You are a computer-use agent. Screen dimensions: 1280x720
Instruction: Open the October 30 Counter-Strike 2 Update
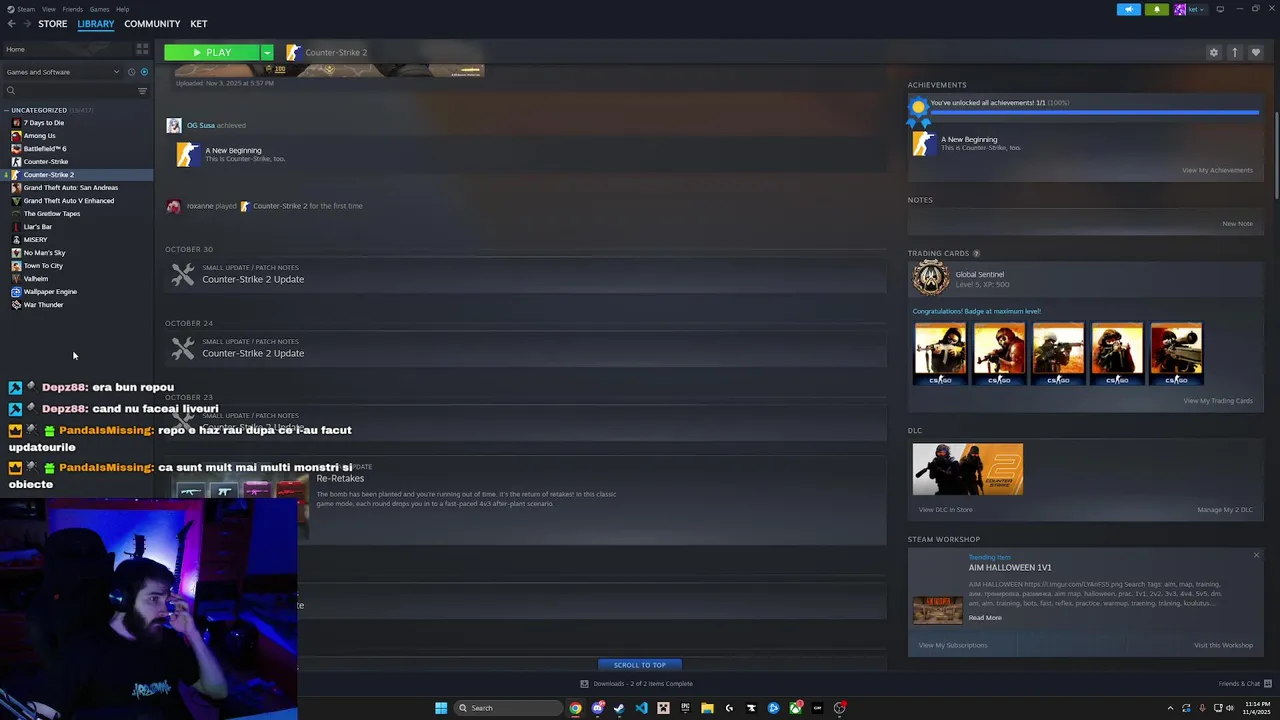pyautogui.click(x=526, y=275)
